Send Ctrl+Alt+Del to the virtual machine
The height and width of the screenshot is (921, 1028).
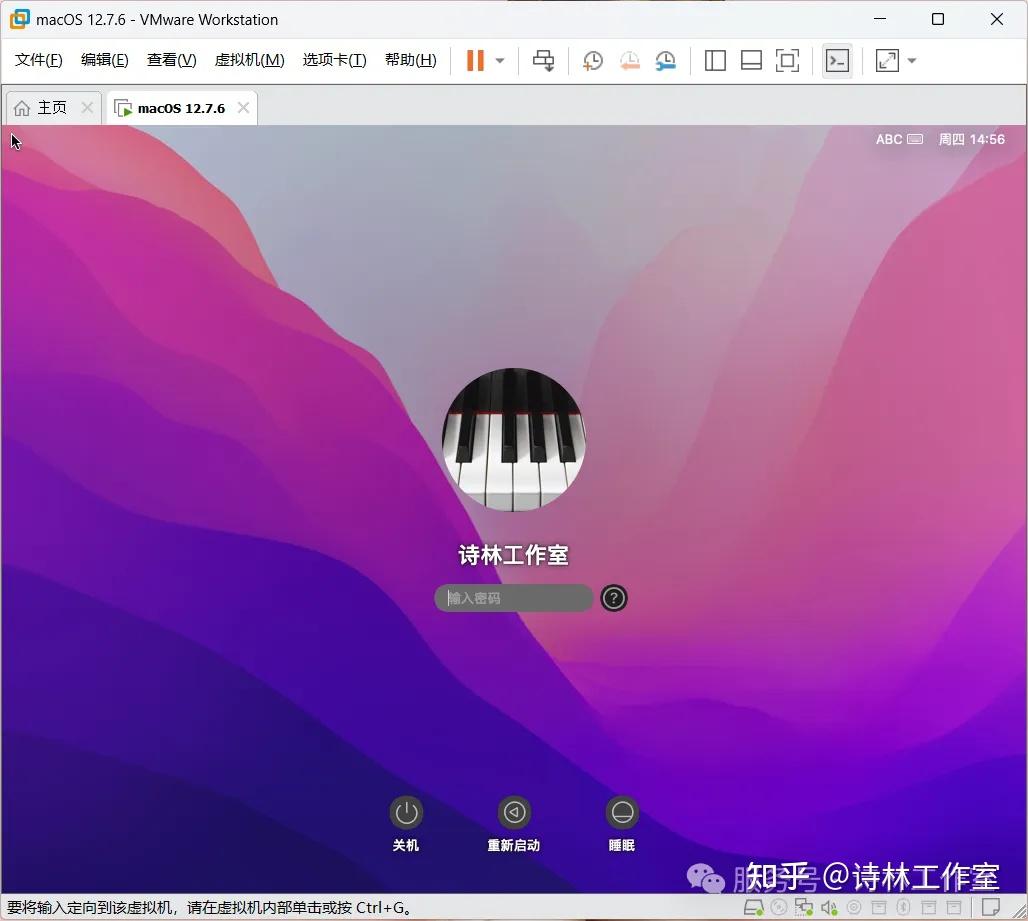(x=544, y=61)
